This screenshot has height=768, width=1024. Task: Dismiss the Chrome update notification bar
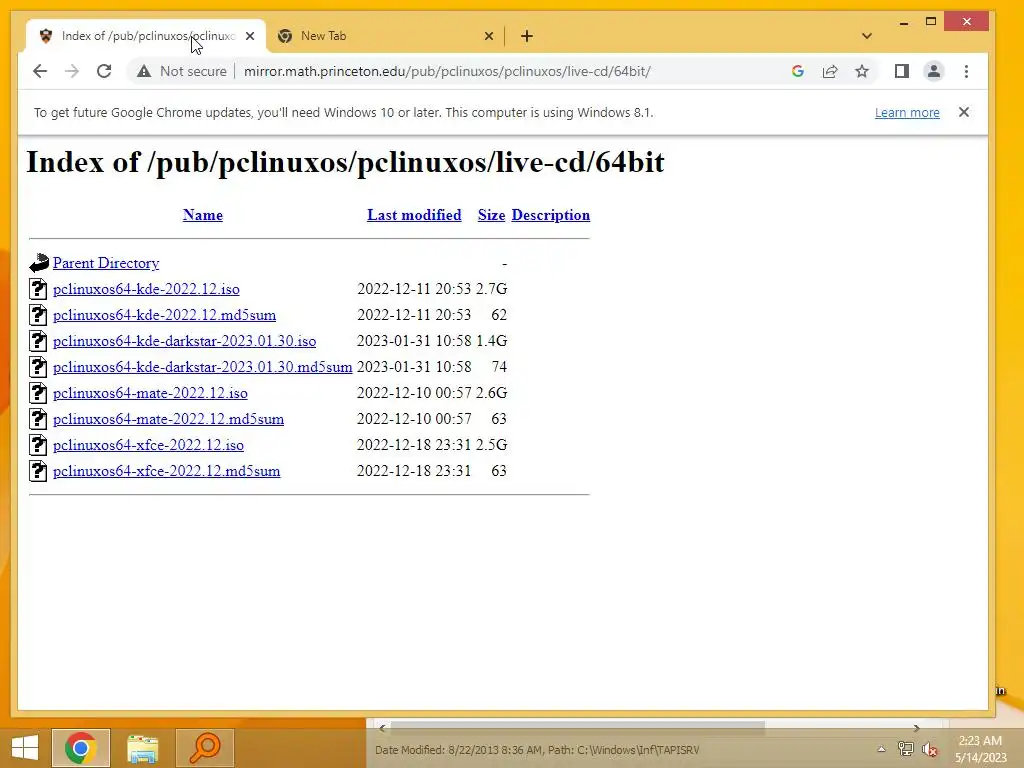[964, 112]
